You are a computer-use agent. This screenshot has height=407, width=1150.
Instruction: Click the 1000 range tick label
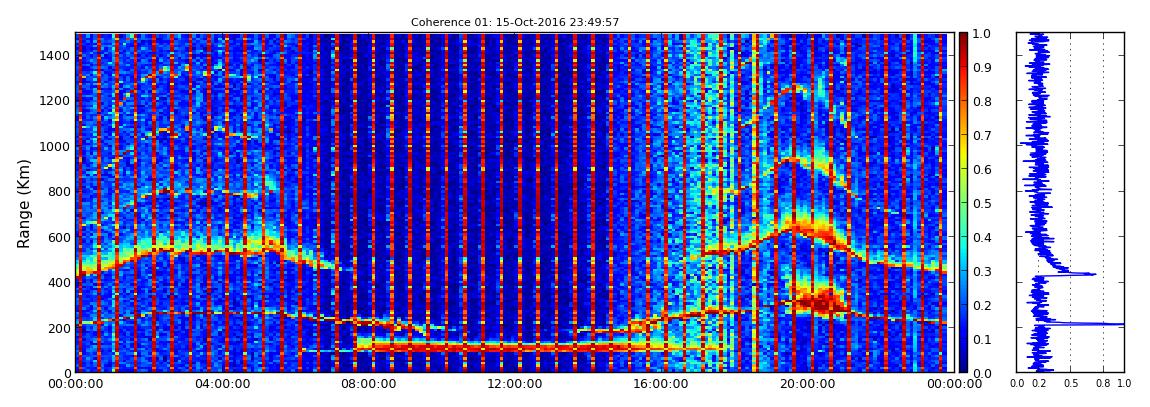pyautogui.click(x=54, y=146)
